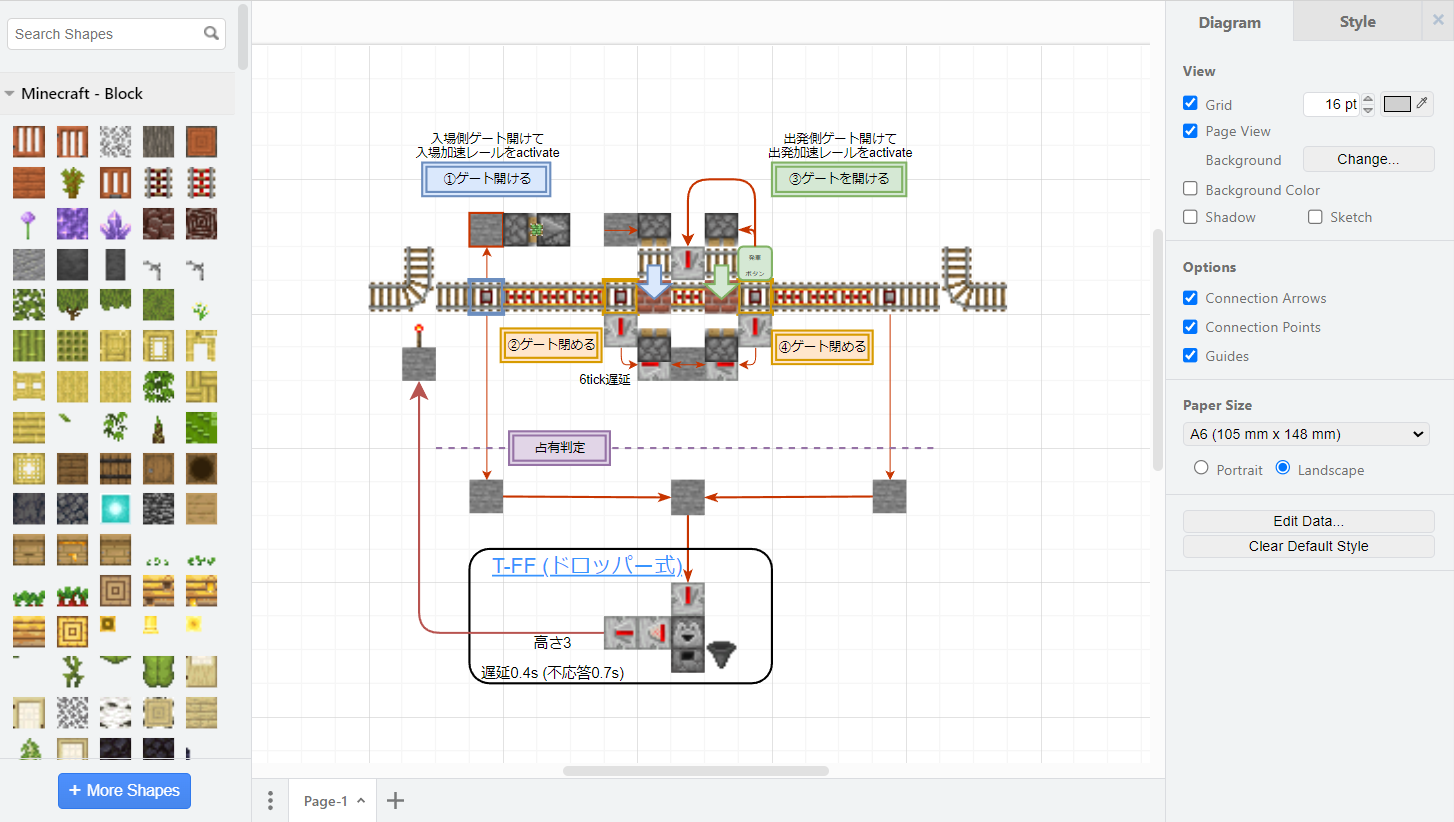Image resolution: width=1454 pixels, height=822 pixels.
Task: Select the Portrait orientation radio button
Action: (x=1201, y=468)
